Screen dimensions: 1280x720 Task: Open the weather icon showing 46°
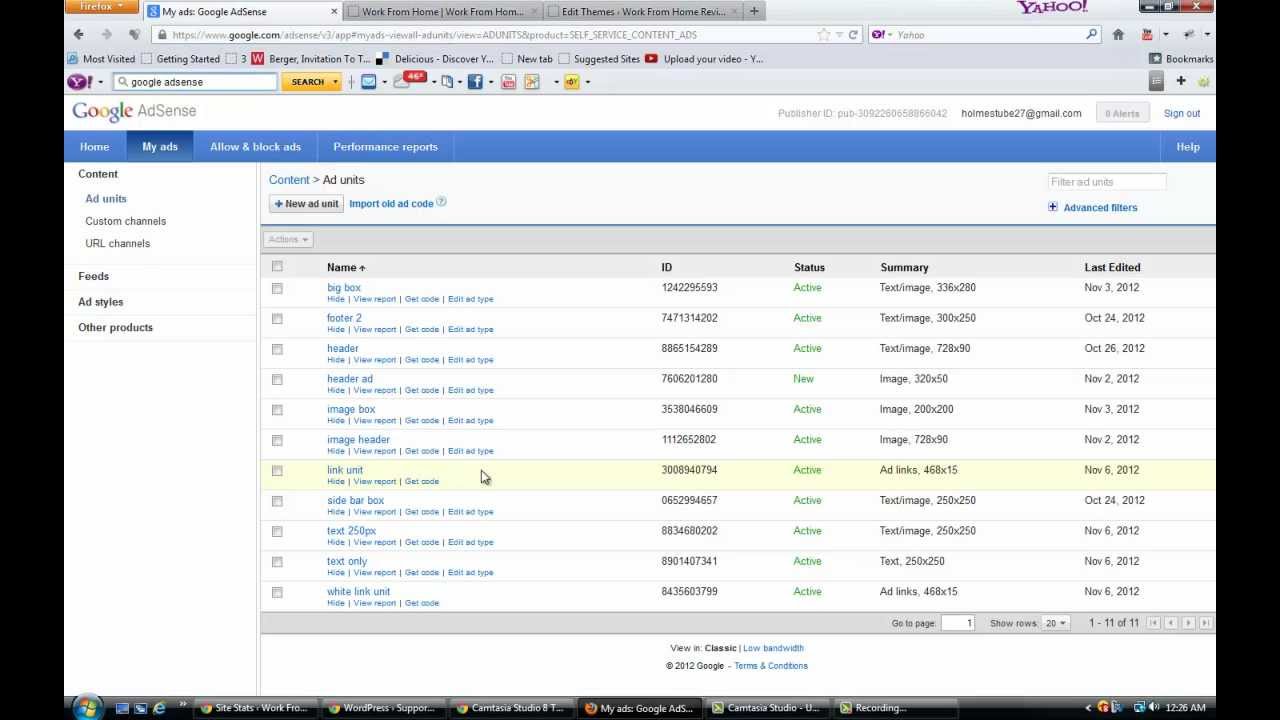408,81
